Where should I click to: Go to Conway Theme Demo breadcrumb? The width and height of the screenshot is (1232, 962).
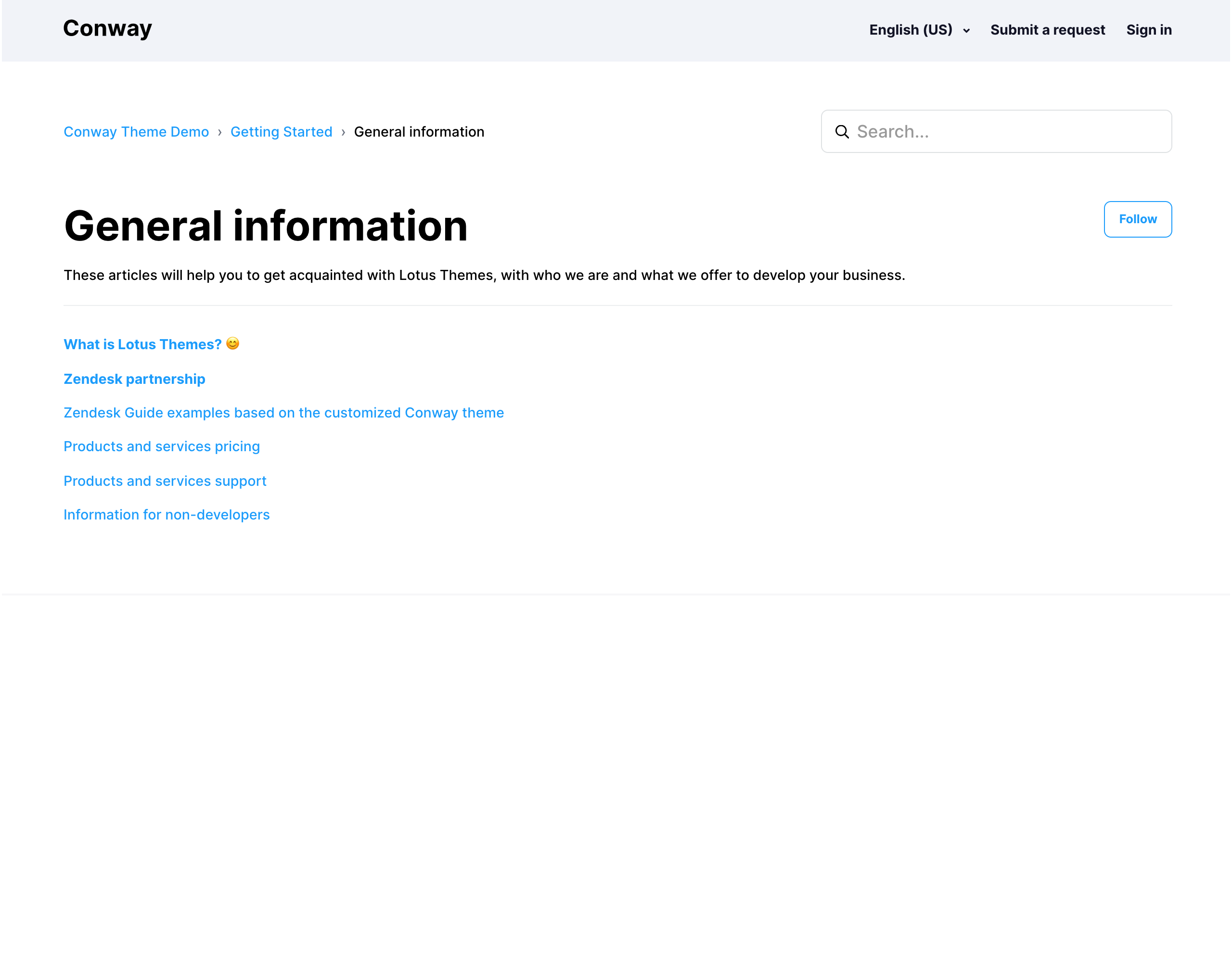tap(136, 132)
